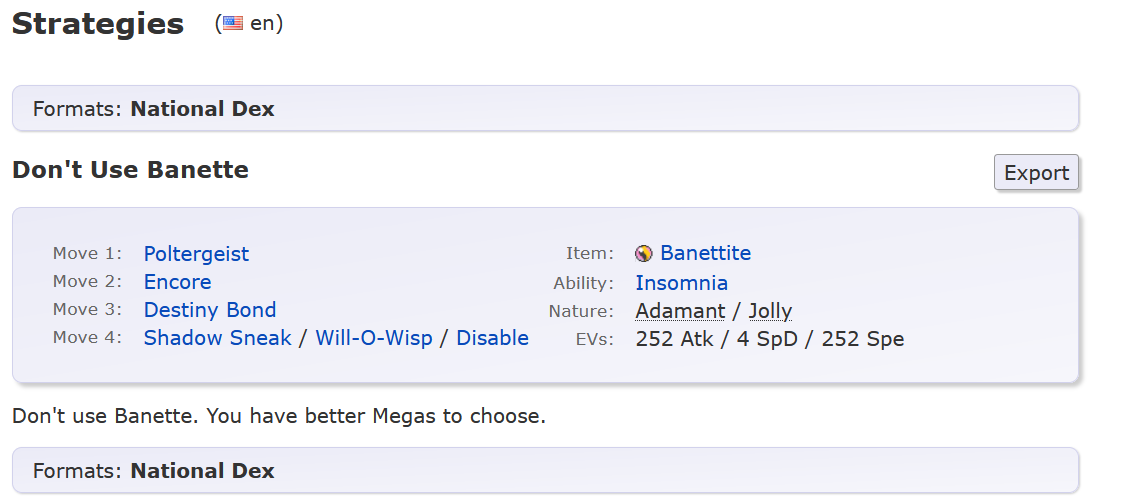
Task: Open the Encore move link
Action: [178, 282]
